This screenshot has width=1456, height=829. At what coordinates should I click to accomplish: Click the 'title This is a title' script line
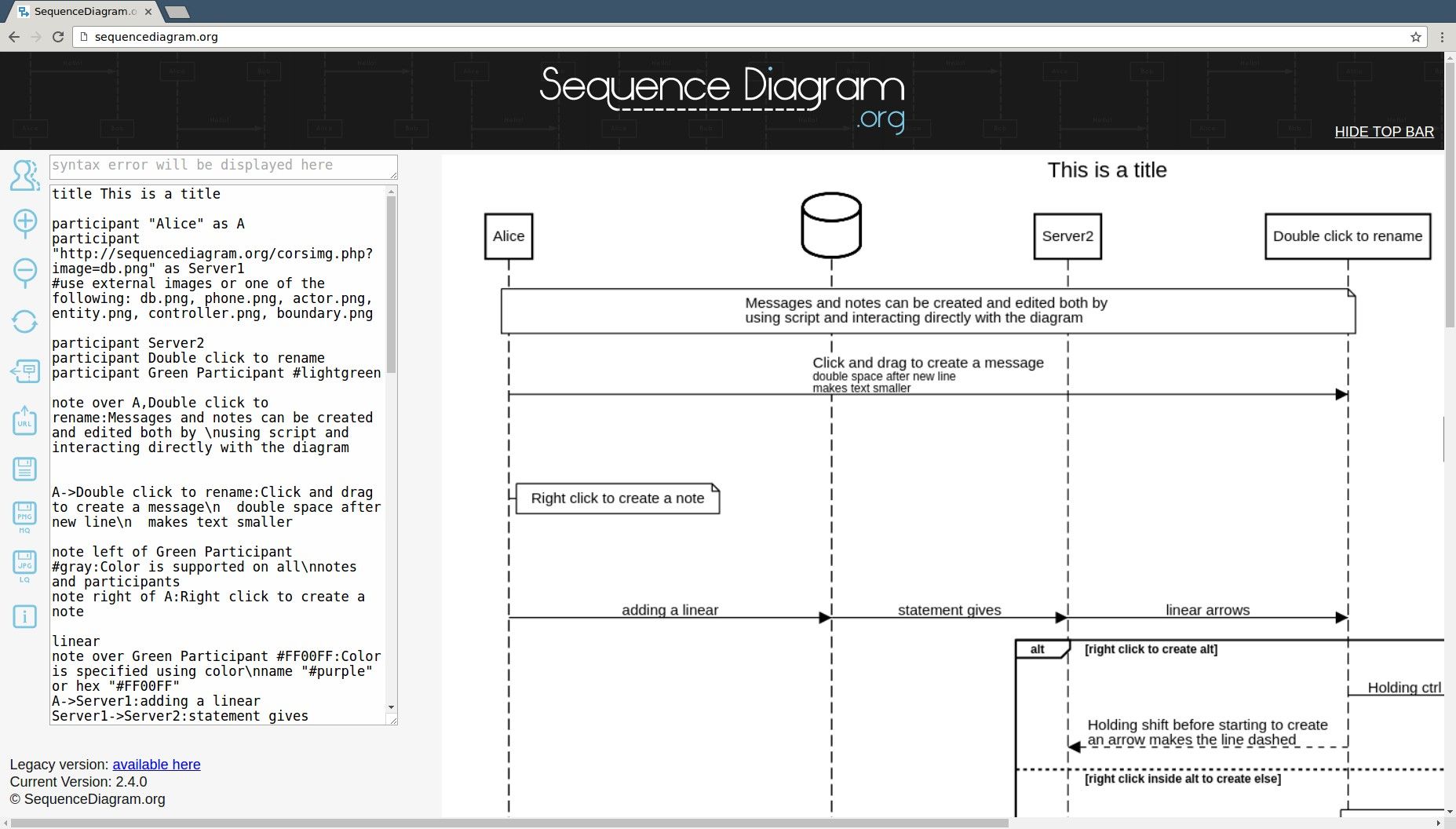(x=136, y=194)
